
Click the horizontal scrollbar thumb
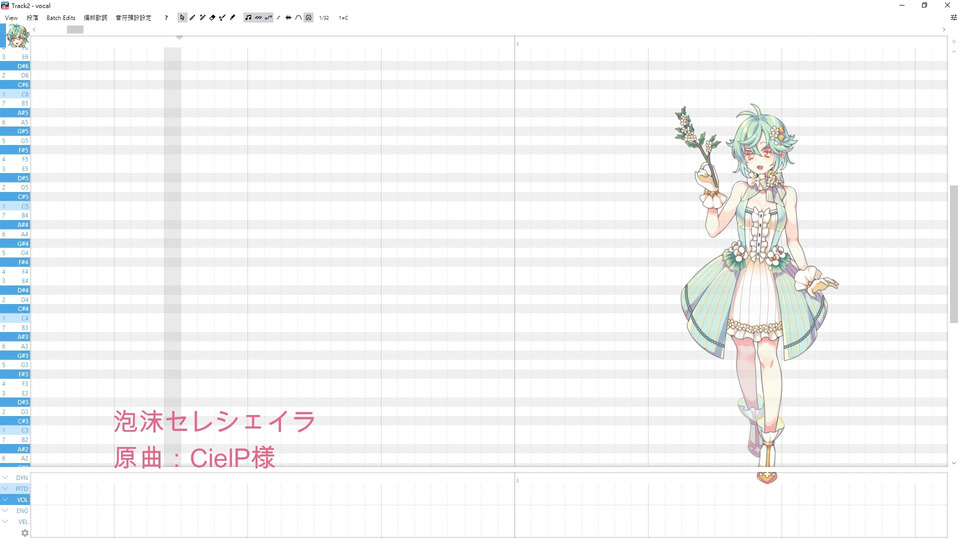tap(75, 29)
